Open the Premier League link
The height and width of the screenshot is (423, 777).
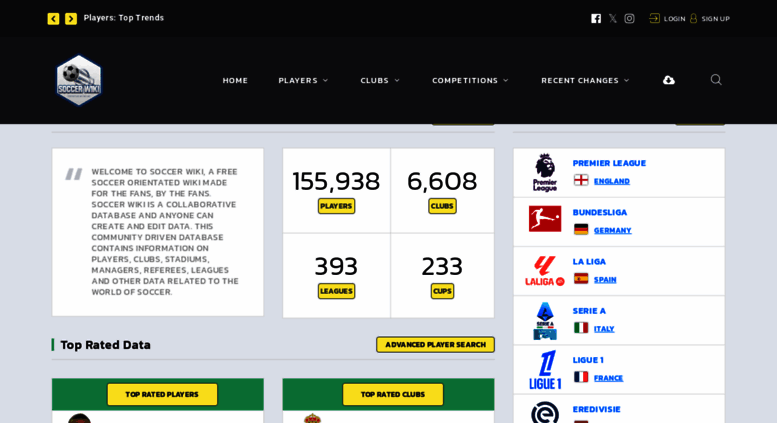coord(610,163)
